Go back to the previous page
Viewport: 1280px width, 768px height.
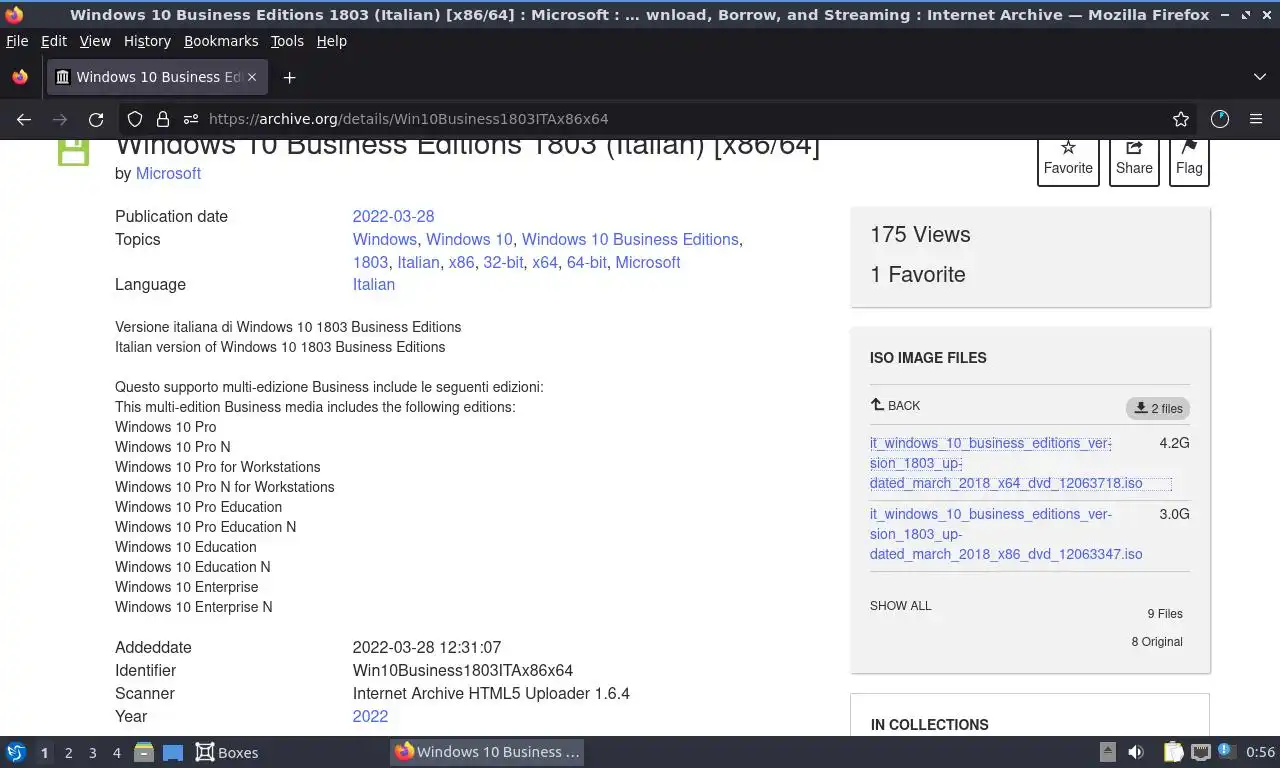[24, 119]
